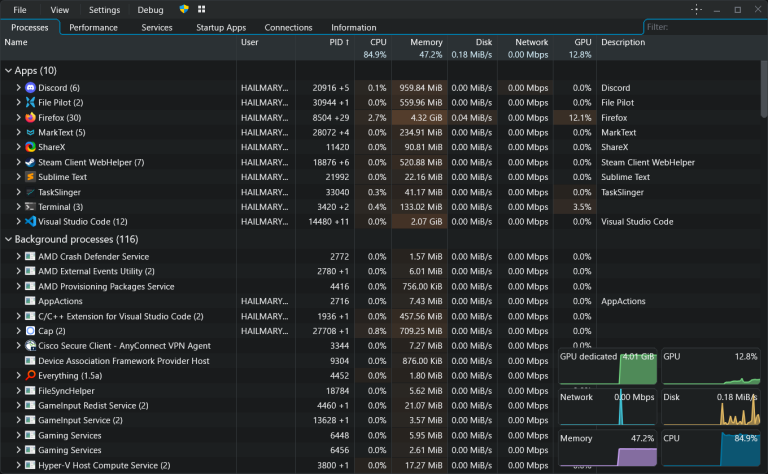768x474 pixels.
Task: Click the crosshair window-finder icon
Action: pyautogui.click(x=696, y=9)
